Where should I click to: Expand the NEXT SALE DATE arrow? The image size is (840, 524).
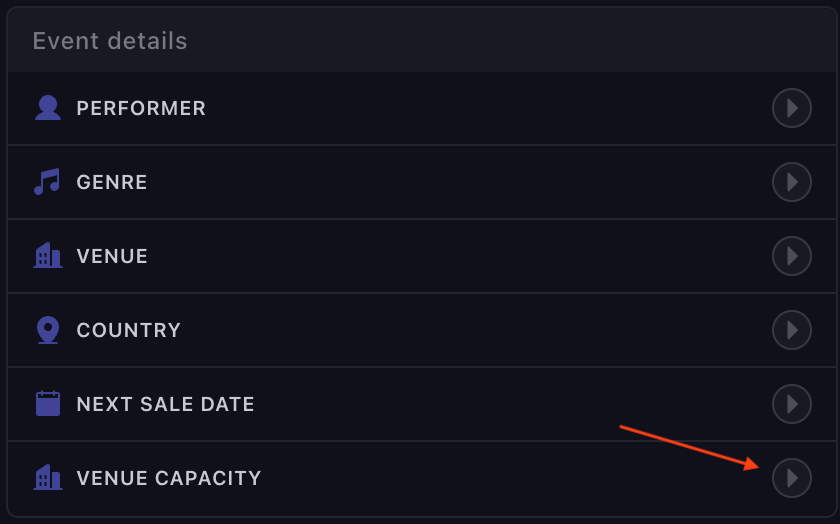click(x=792, y=404)
